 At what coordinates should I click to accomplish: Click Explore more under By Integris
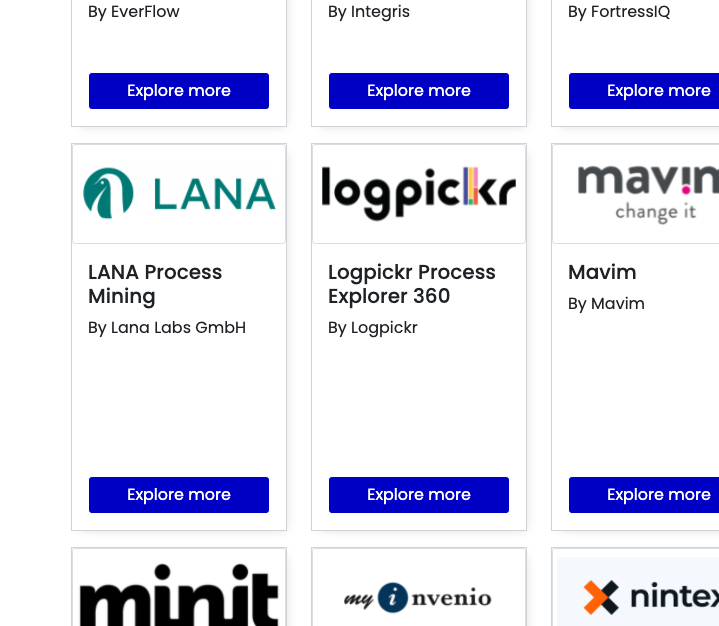(x=419, y=91)
